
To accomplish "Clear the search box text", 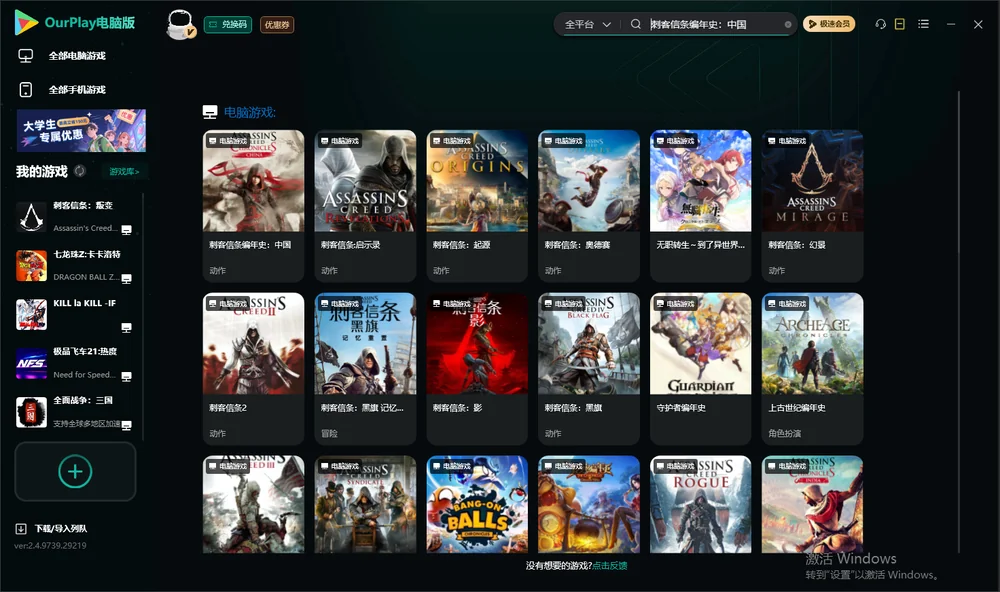I will coord(788,25).
